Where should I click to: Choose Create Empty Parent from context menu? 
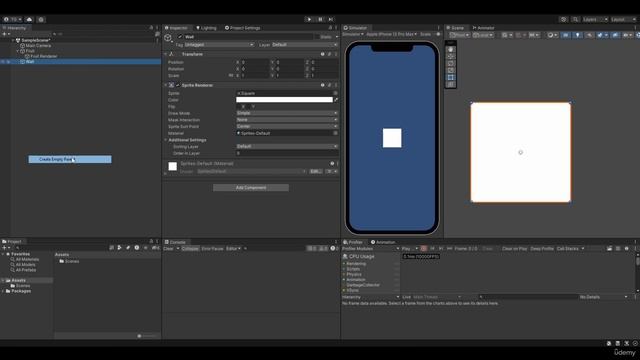[x=70, y=159]
